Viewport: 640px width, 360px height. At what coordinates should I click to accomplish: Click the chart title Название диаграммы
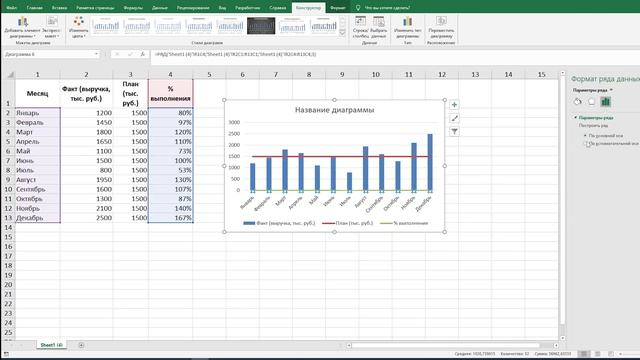pyautogui.click(x=334, y=110)
